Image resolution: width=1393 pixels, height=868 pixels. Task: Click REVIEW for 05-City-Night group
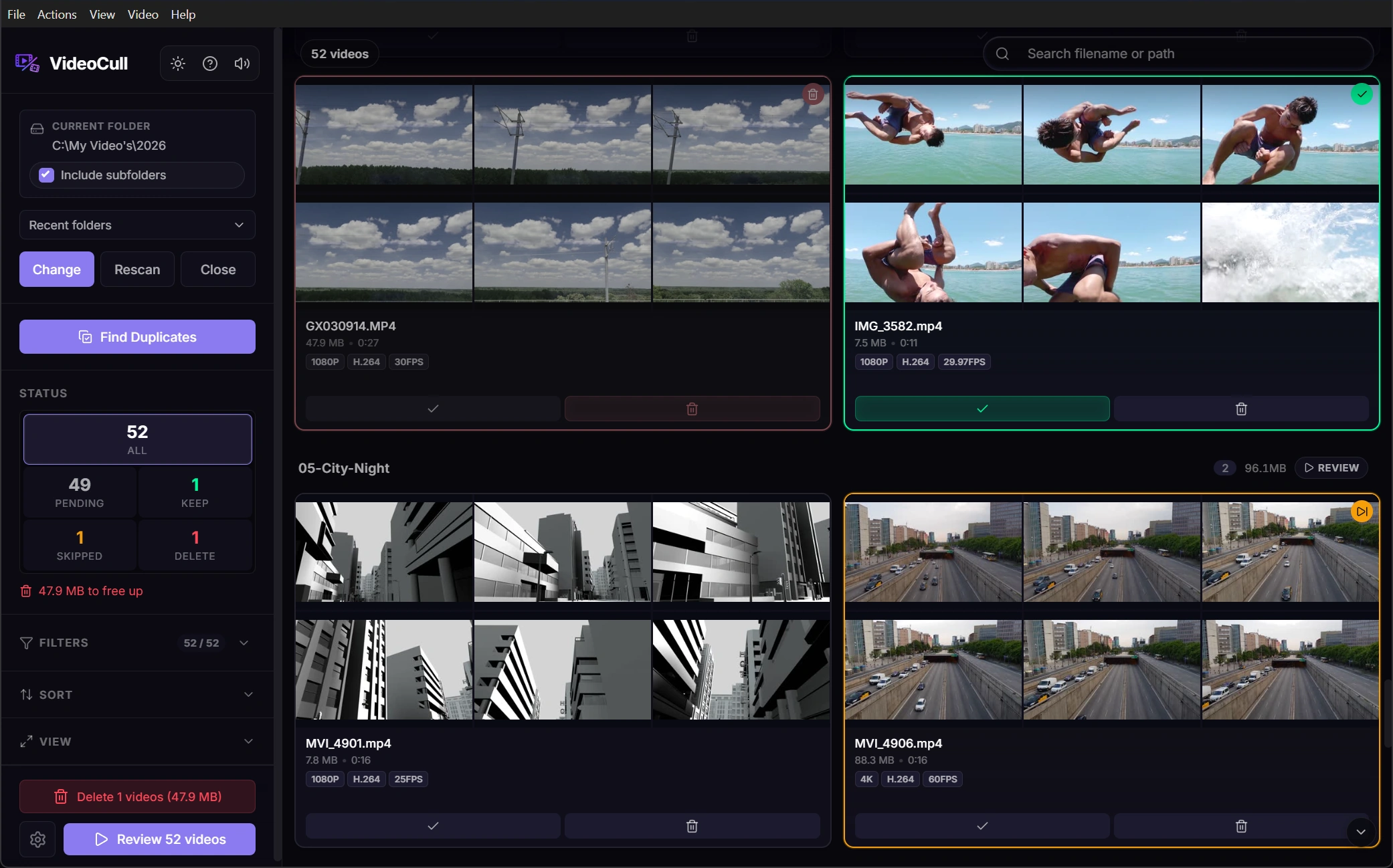pos(1331,468)
